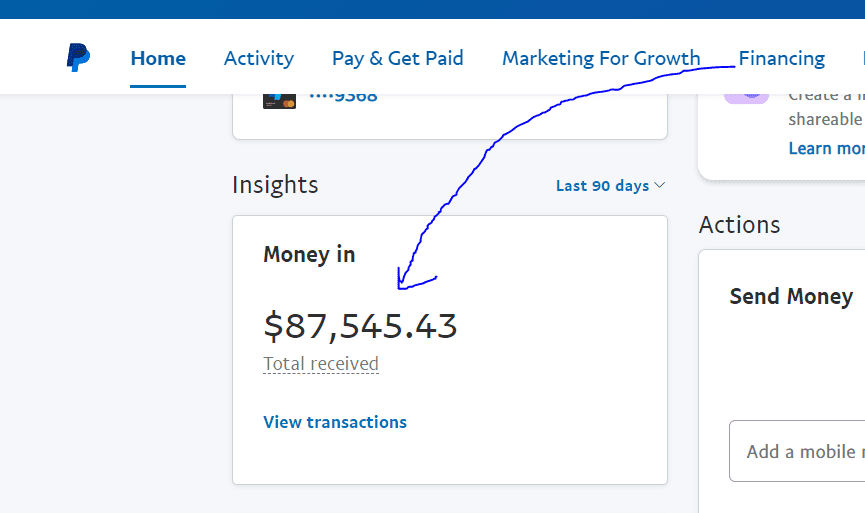Viewport: 865px width, 513px height.
Task: Show the Total received tooltip text
Action: coord(321,364)
